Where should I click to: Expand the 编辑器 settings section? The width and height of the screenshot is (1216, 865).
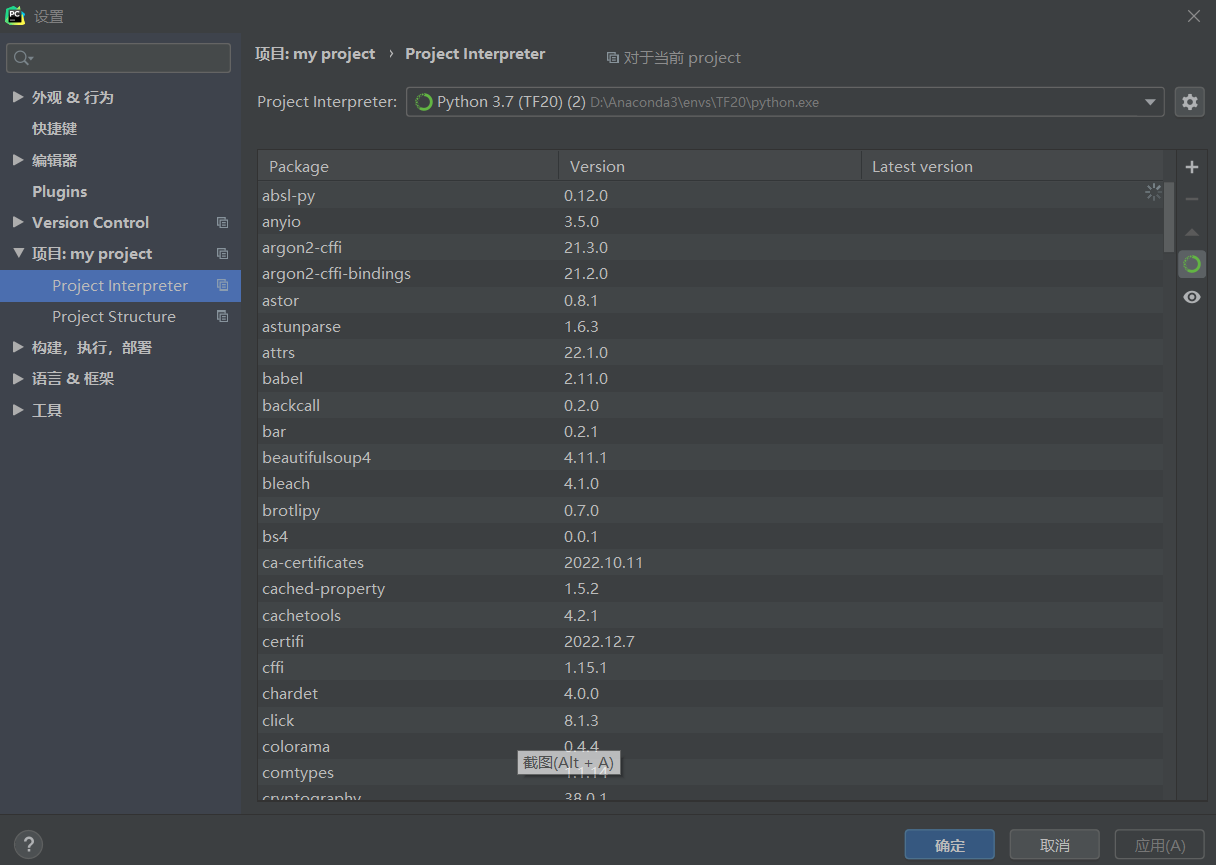click(x=18, y=160)
